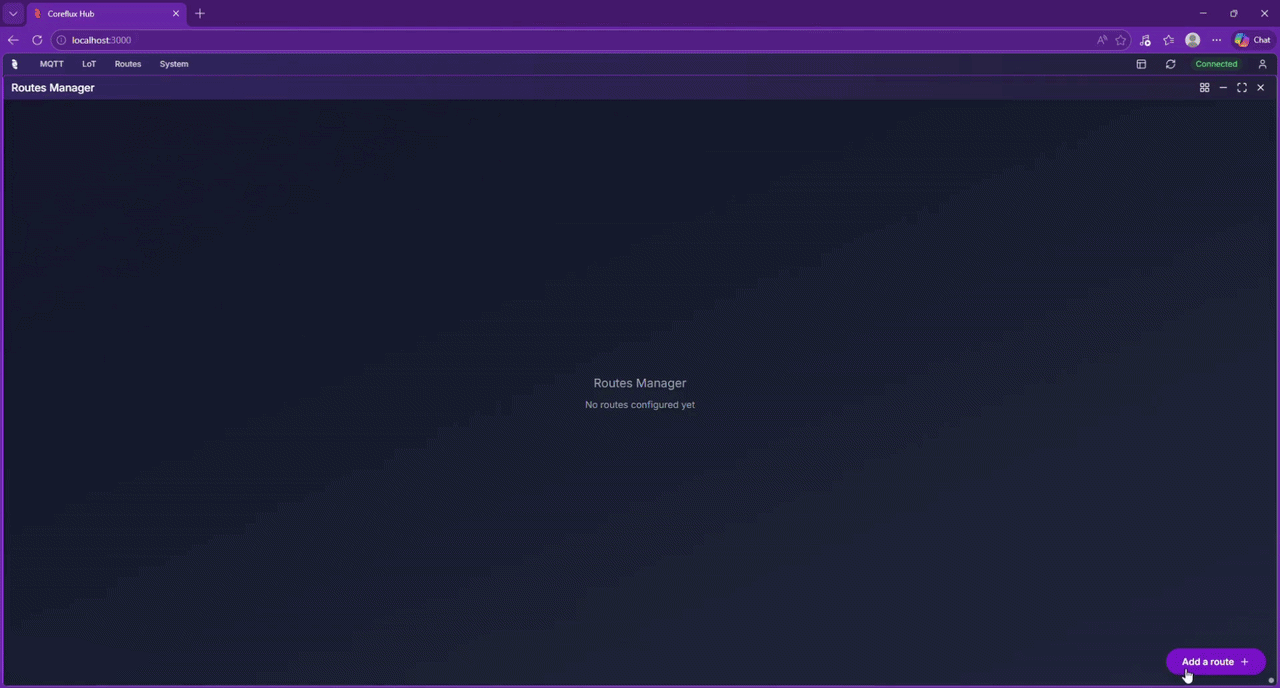Open the browser favorites list icon
The width and height of the screenshot is (1280, 688).
tap(1168, 40)
